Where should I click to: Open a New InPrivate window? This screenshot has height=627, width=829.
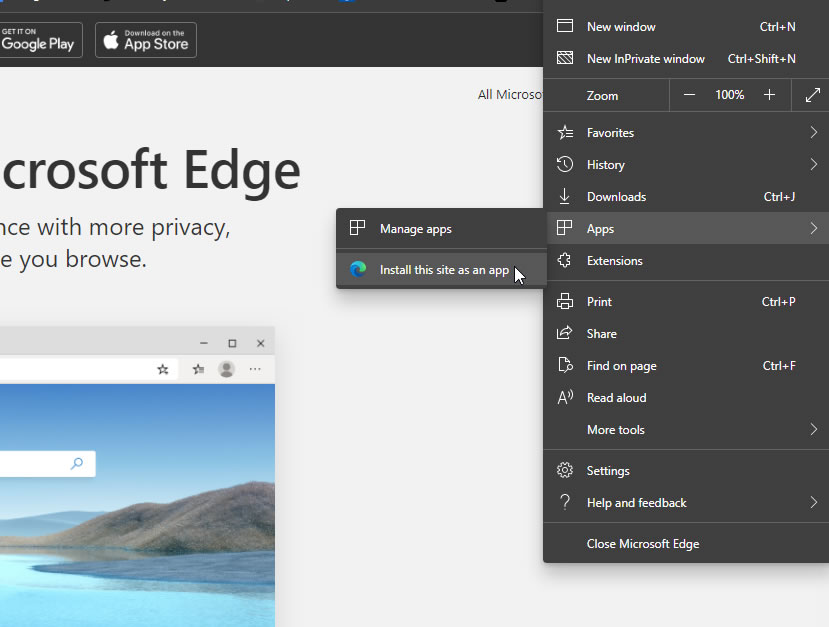click(686, 59)
